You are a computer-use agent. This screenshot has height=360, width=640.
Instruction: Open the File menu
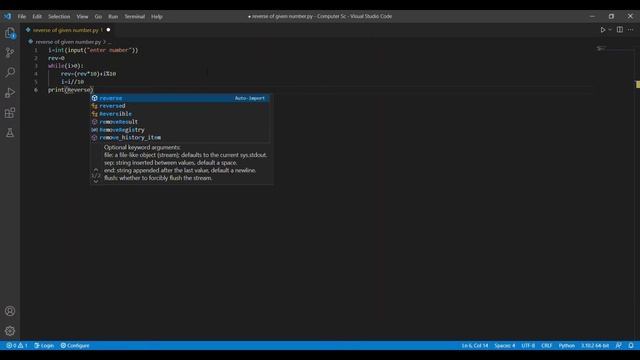click(22, 17)
